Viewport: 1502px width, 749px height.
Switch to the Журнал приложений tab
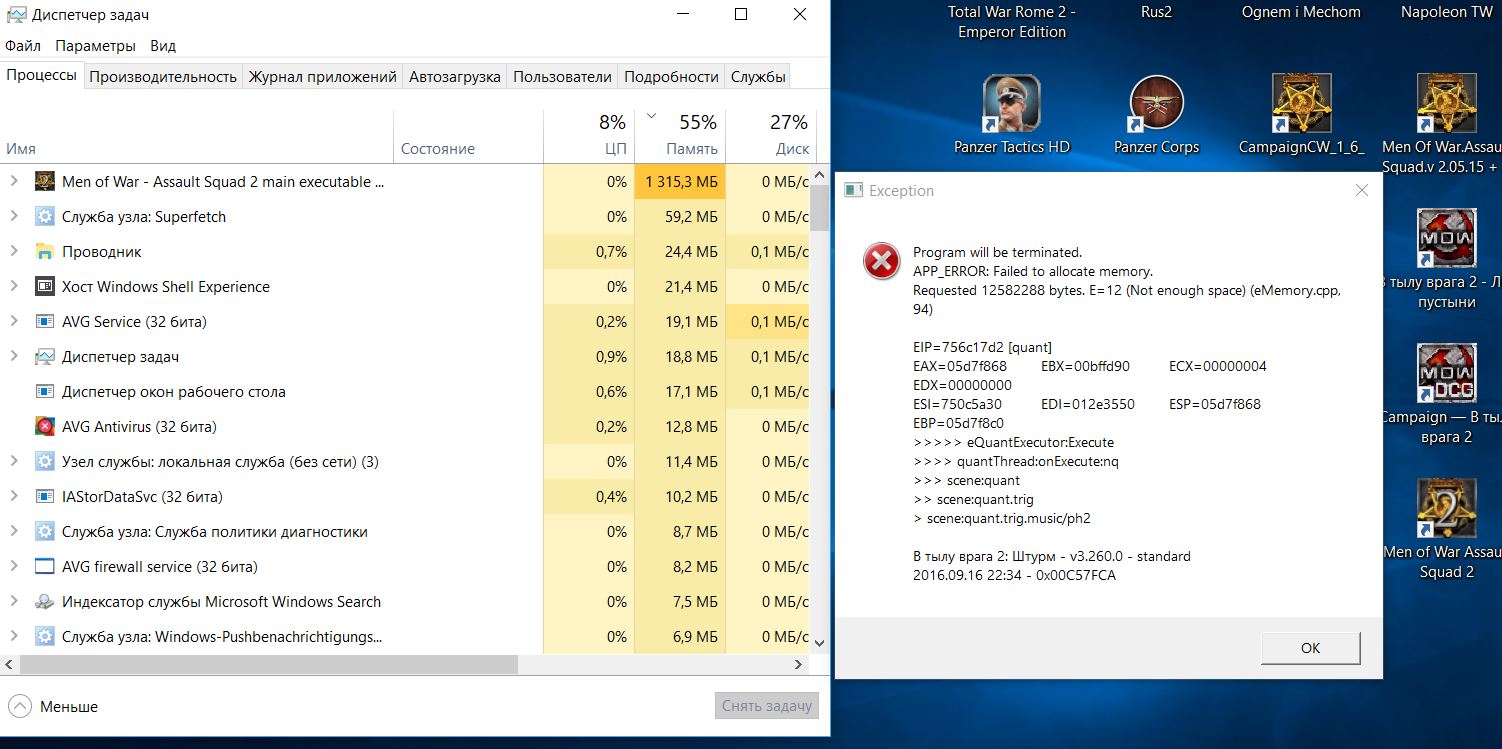[322, 77]
